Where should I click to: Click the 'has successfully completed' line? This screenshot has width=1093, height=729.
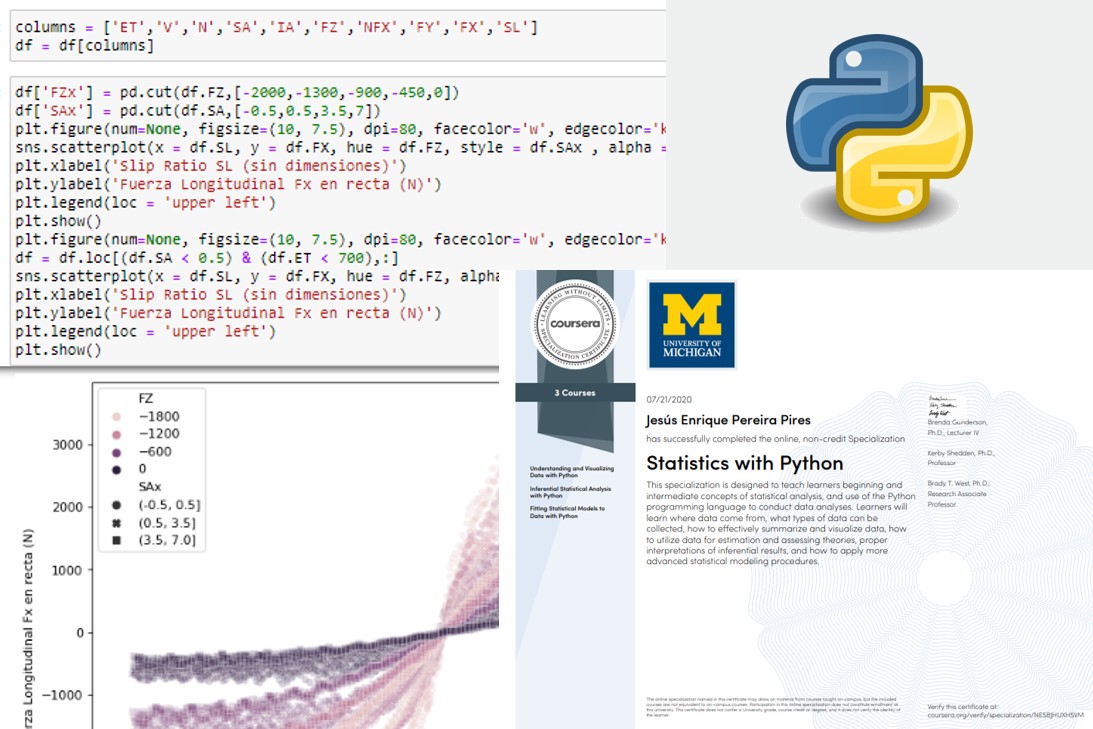(775, 439)
